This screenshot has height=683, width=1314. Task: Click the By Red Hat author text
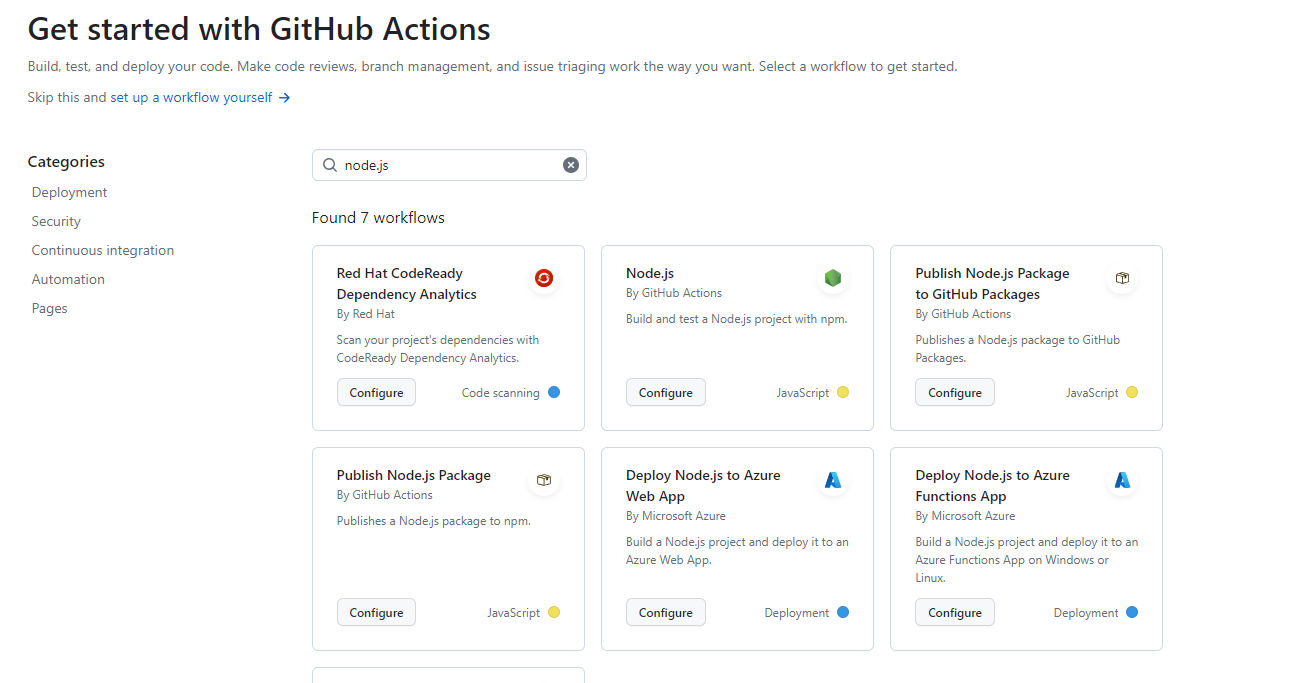[366, 314]
